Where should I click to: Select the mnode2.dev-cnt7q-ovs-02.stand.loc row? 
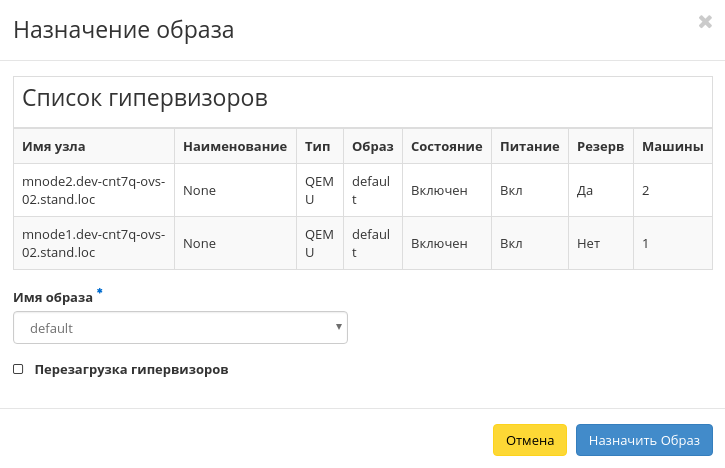pyautogui.click(x=94, y=190)
